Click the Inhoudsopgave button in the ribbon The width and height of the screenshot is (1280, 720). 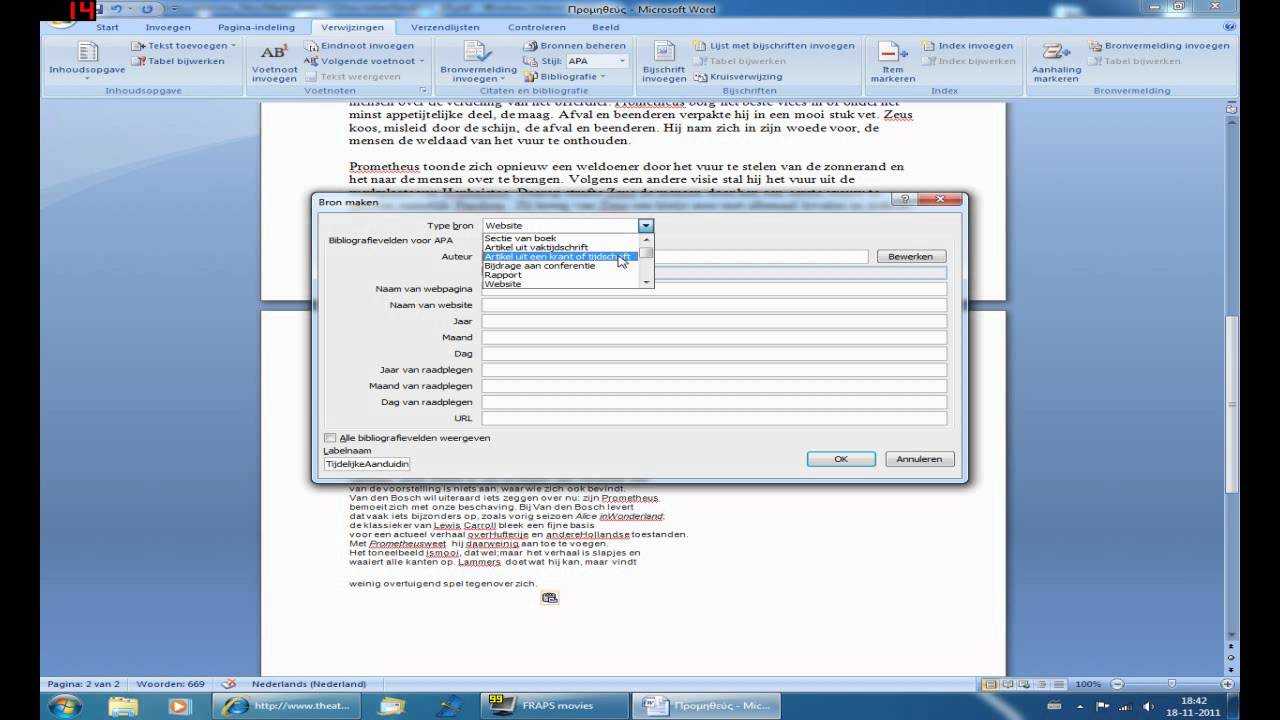tap(87, 62)
